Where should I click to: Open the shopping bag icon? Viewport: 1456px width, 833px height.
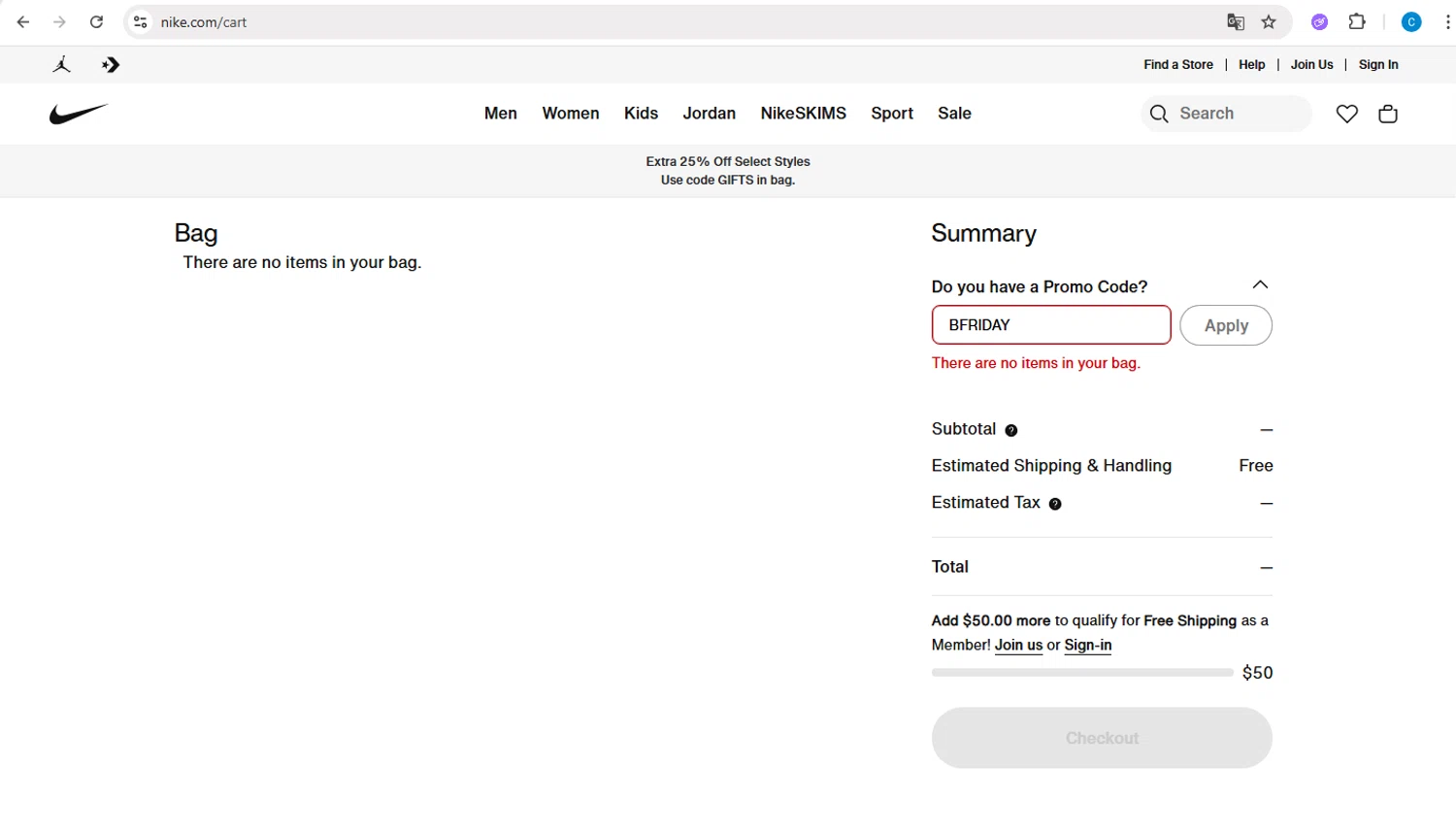click(x=1388, y=114)
